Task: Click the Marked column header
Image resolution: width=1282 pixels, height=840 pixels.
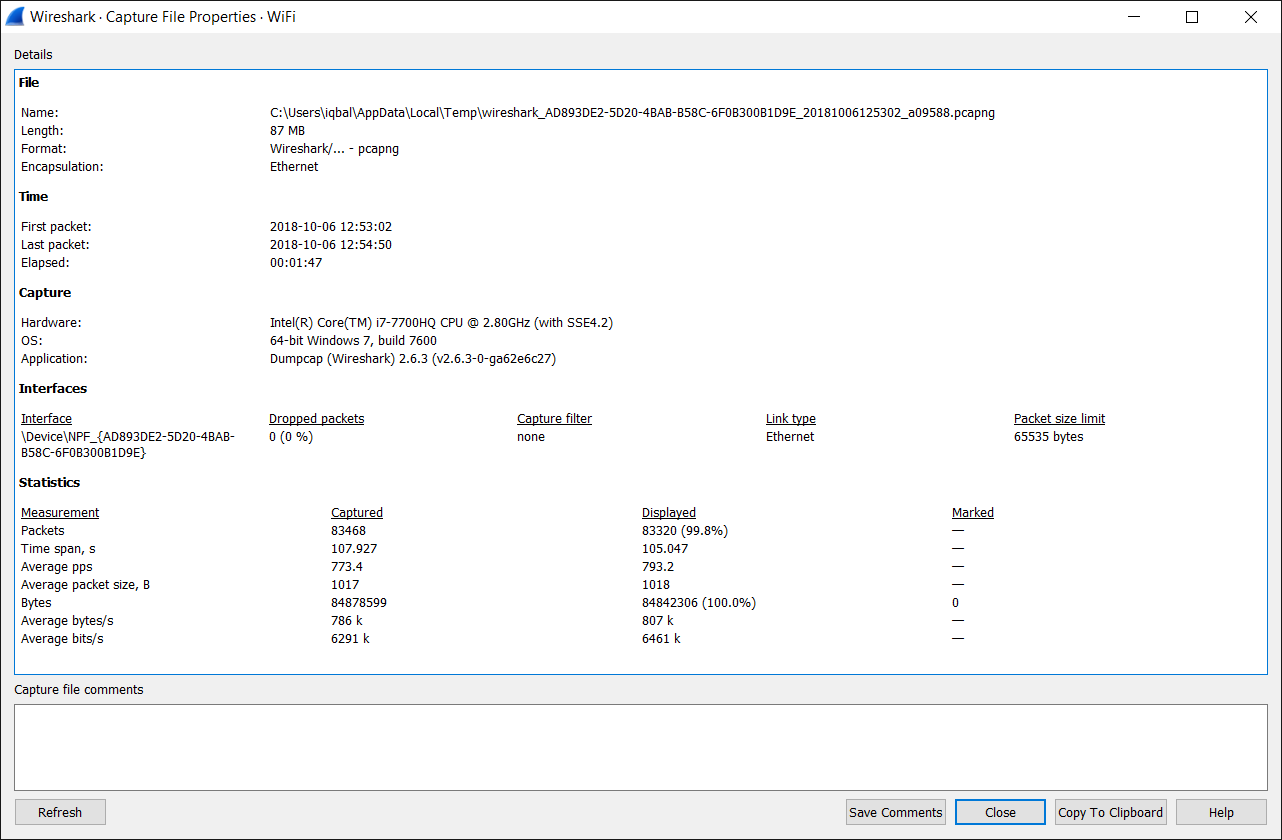Action: [973, 513]
